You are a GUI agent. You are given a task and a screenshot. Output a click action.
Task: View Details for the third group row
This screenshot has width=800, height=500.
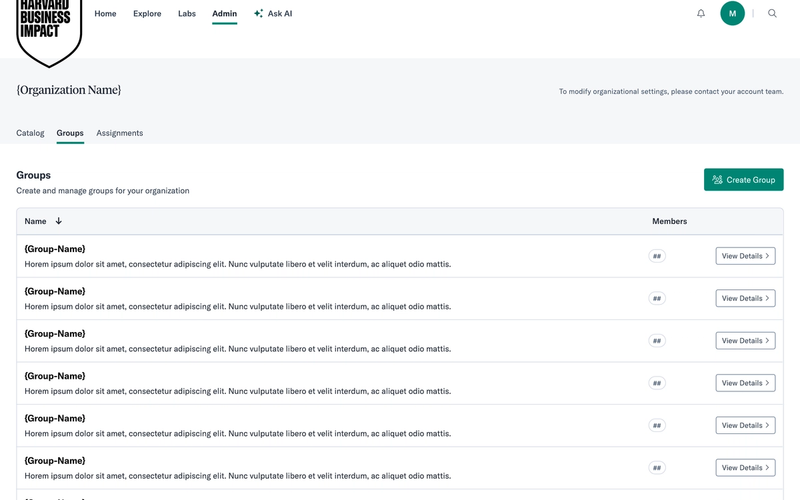click(745, 341)
